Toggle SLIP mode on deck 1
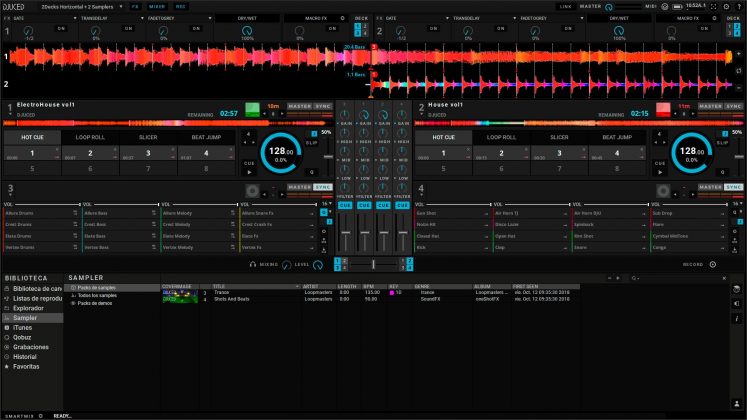Viewport: 747px width, 420px height. 312,143
